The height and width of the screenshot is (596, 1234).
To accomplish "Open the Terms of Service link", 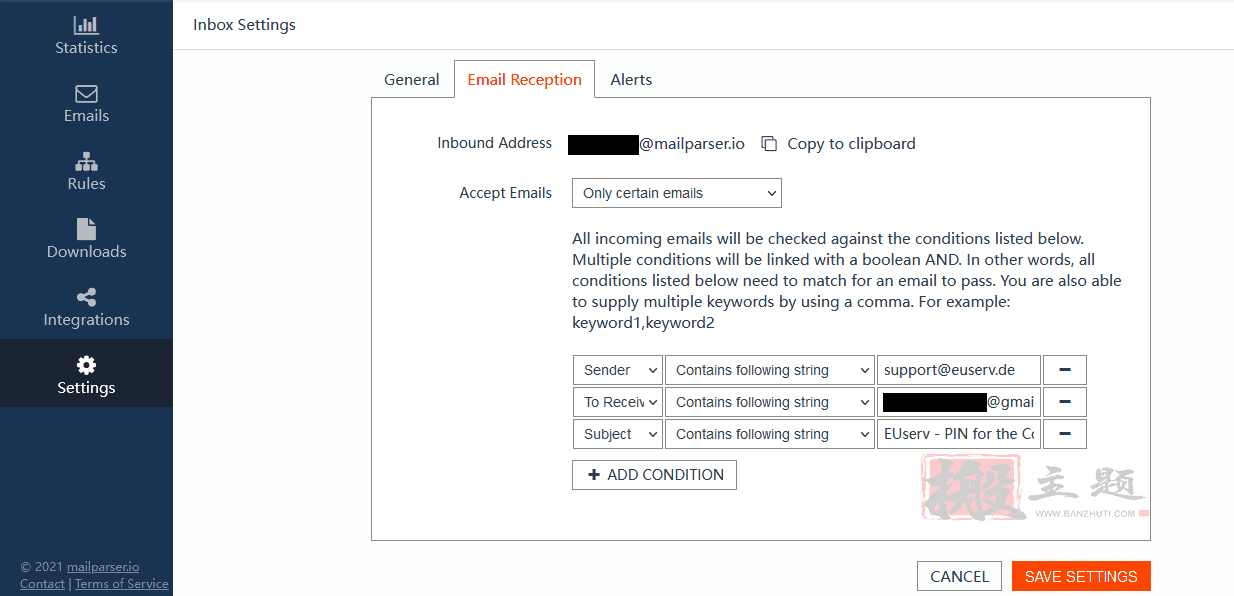I will 122,584.
